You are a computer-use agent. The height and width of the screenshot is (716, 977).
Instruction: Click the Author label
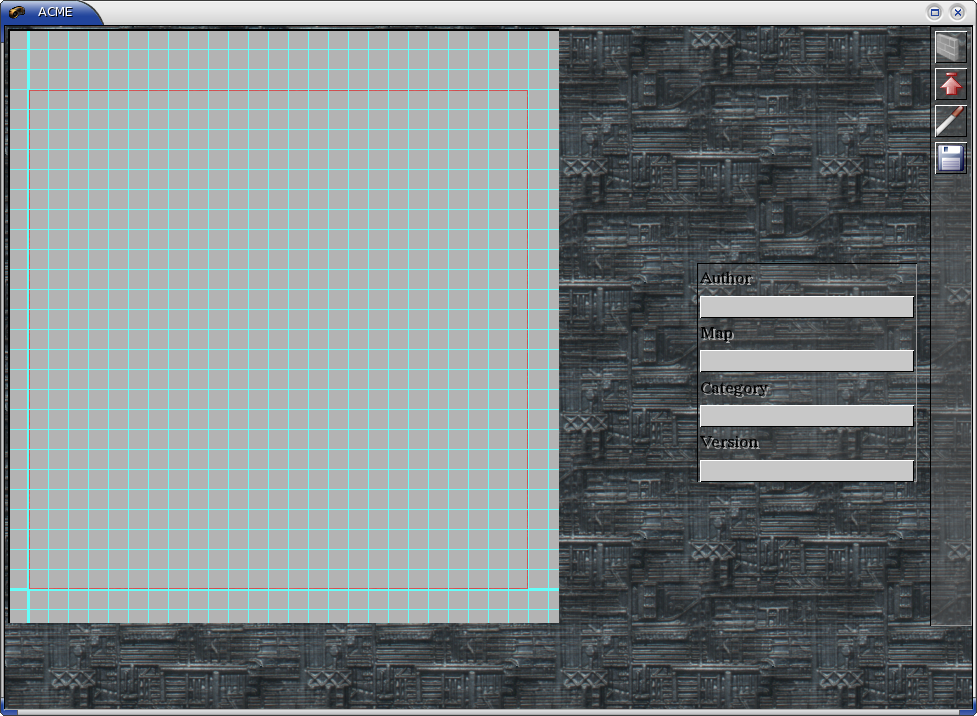pyautogui.click(x=727, y=278)
